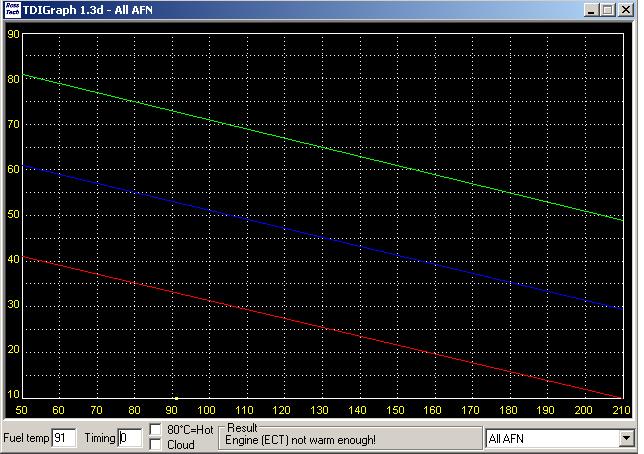Screen dimensions: 644x454
Task: Expand the All AFN dropdown arrow
Action: click(x=626, y=438)
